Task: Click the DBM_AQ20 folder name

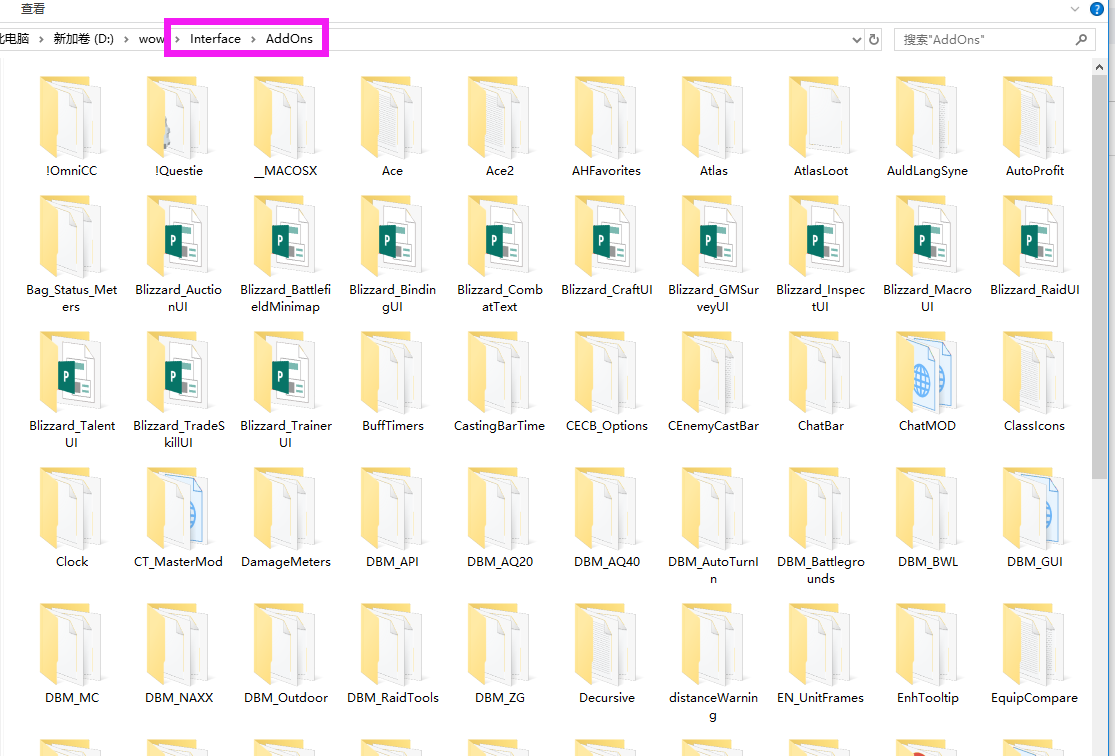Action: point(499,562)
